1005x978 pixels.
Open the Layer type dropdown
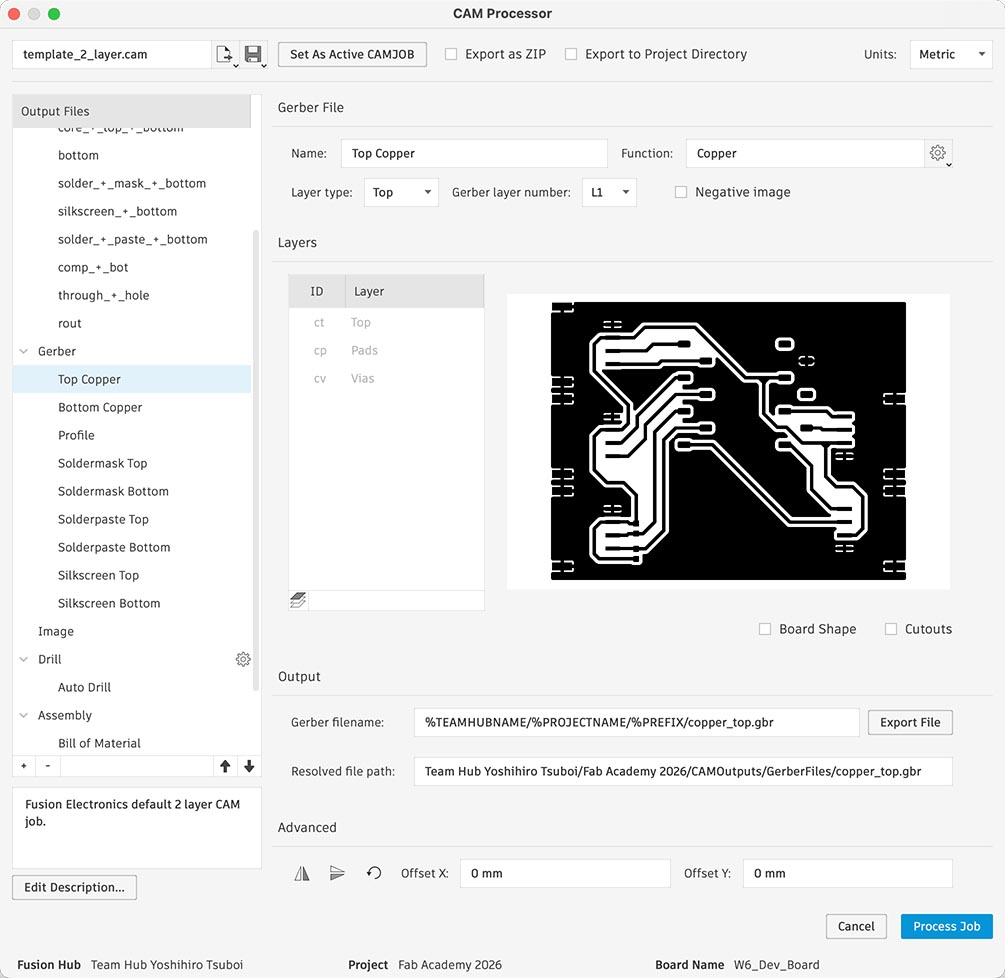tap(401, 192)
